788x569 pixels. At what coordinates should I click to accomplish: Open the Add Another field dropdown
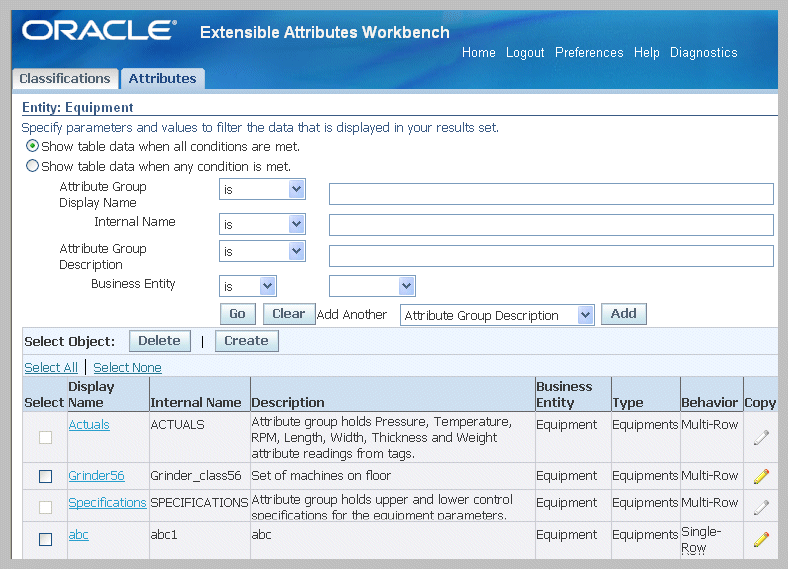(497, 315)
